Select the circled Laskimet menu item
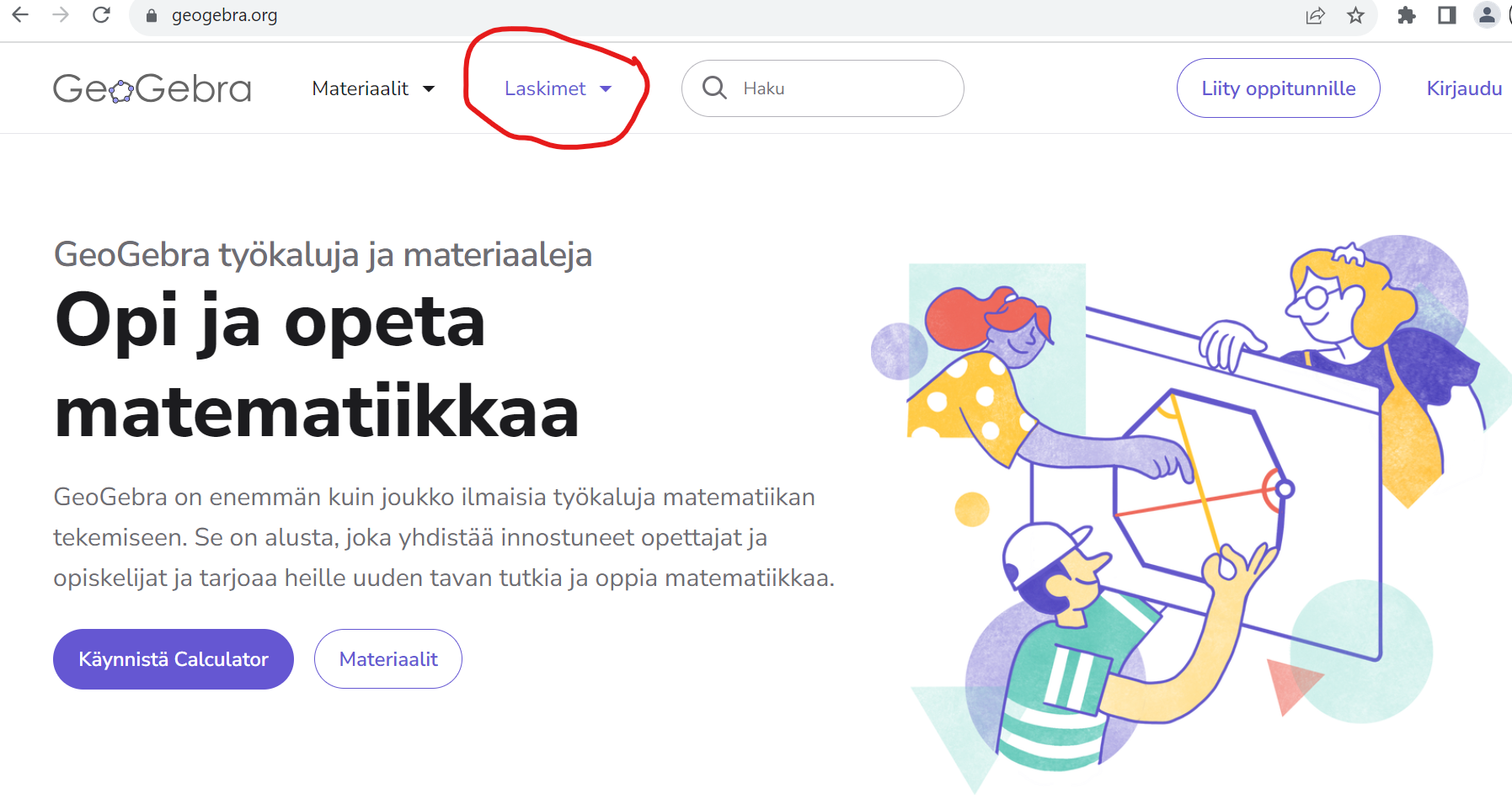The height and width of the screenshot is (799, 1512). (x=546, y=88)
